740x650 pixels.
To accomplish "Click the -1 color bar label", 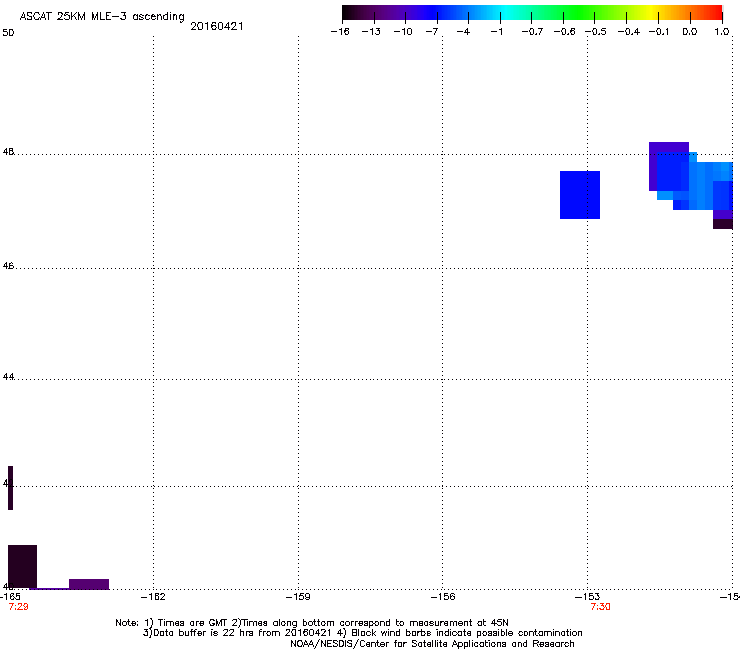I will (496, 32).
